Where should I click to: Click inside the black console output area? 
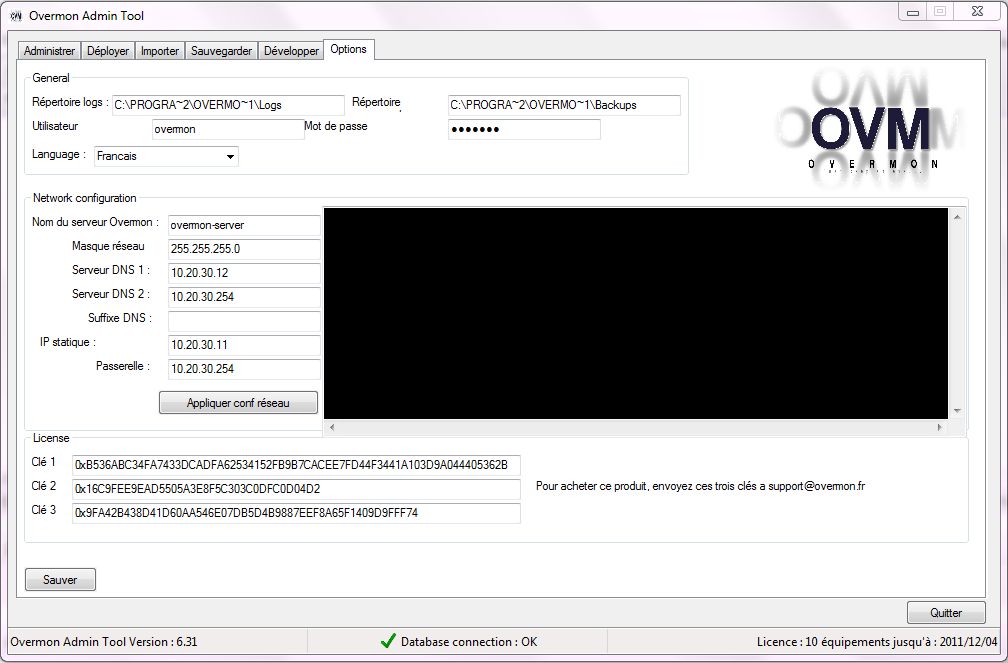tap(636, 313)
